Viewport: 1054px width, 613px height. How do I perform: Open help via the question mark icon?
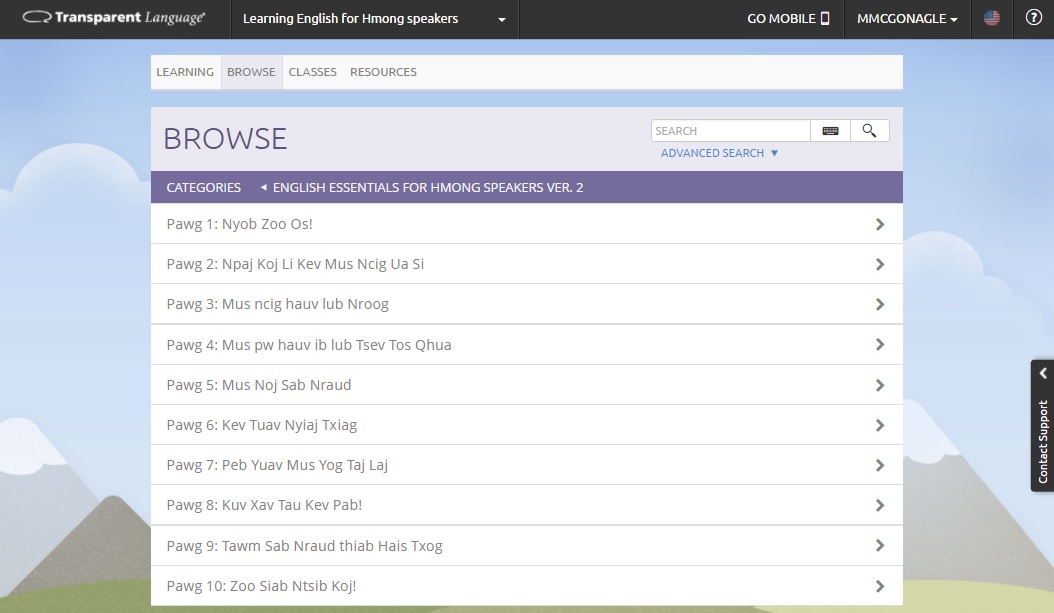[1031, 18]
